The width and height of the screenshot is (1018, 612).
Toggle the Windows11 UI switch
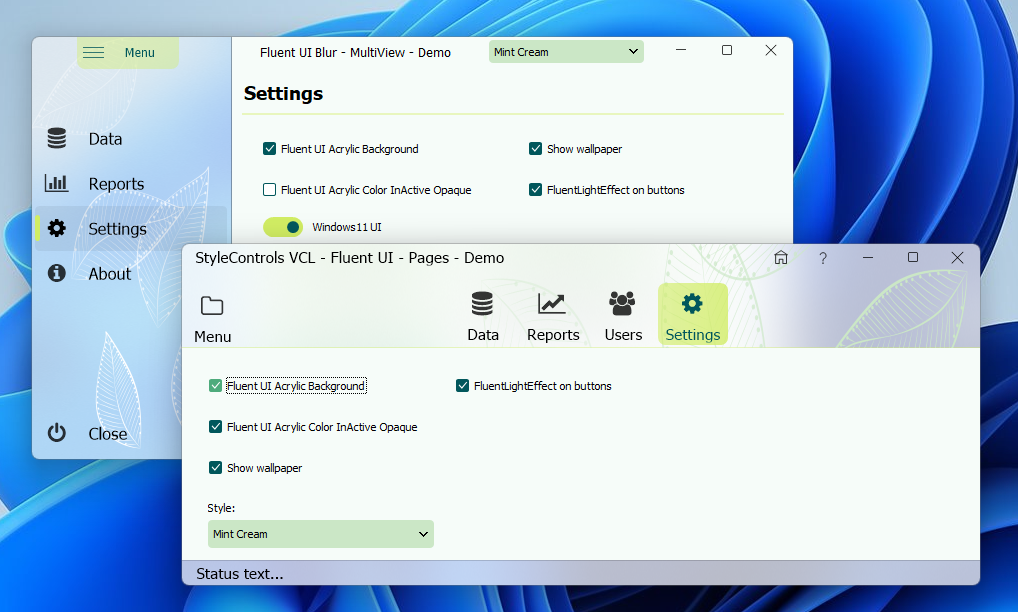coord(283,227)
